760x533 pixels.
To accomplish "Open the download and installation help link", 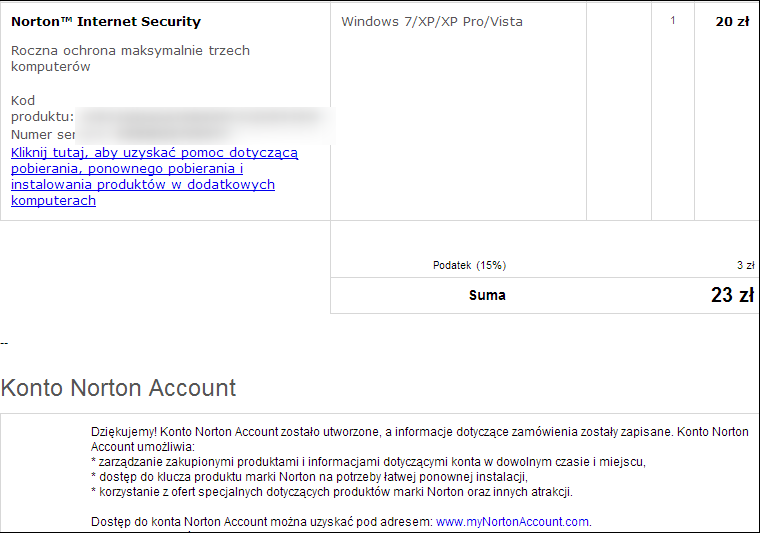I will 155,176.
